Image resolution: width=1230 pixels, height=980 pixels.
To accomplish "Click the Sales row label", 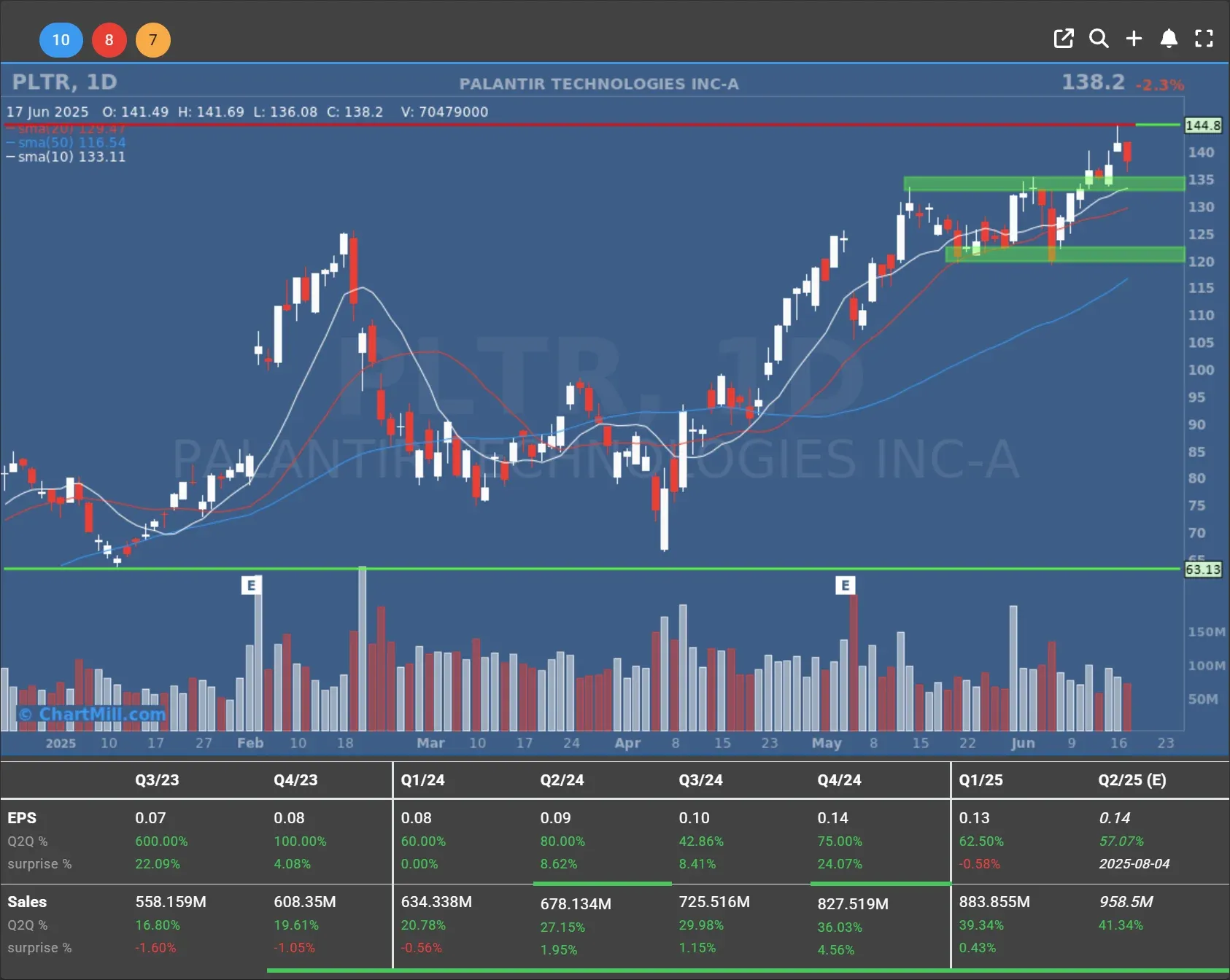I will (x=27, y=902).
